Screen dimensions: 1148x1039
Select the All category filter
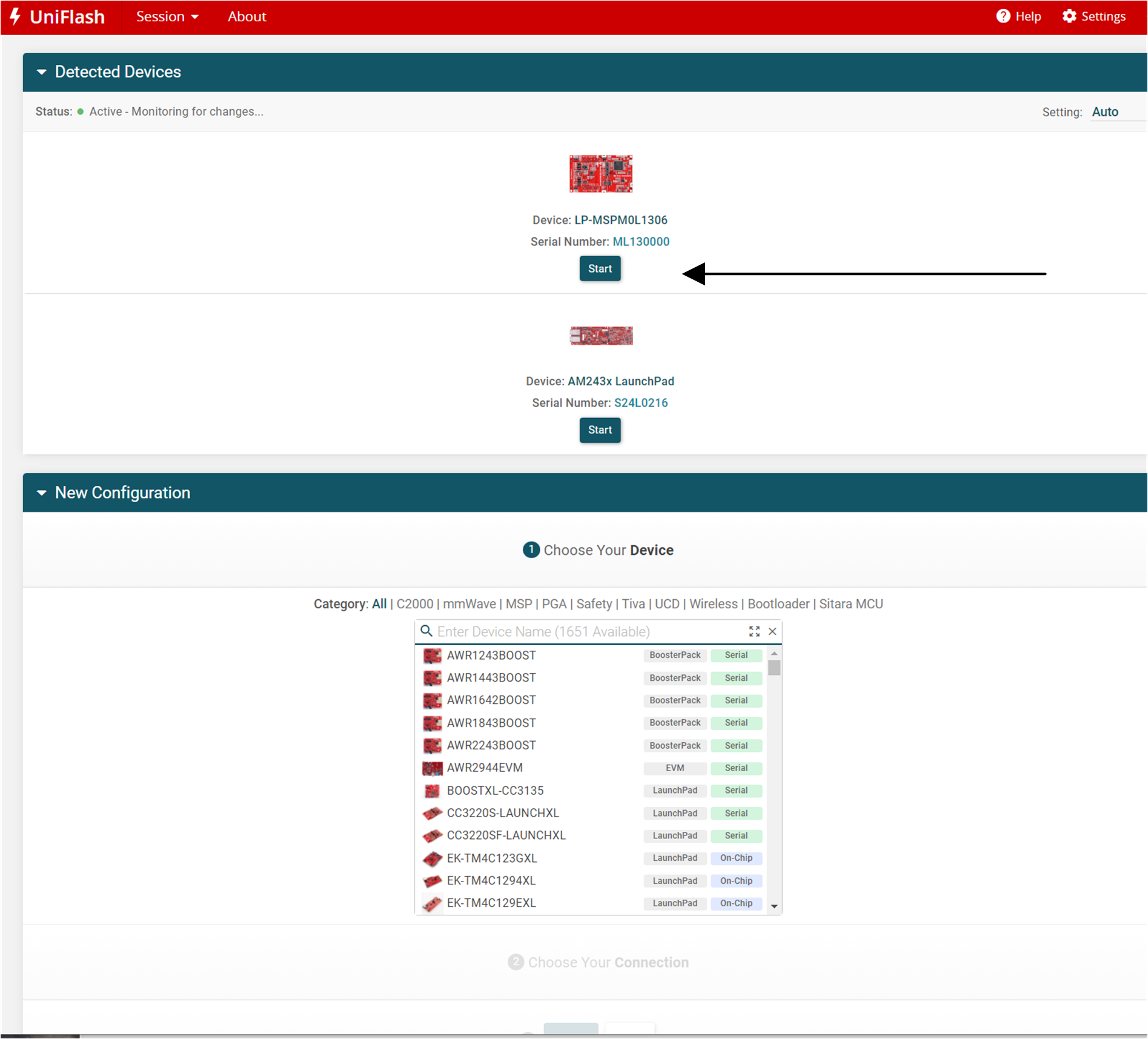(379, 604)
